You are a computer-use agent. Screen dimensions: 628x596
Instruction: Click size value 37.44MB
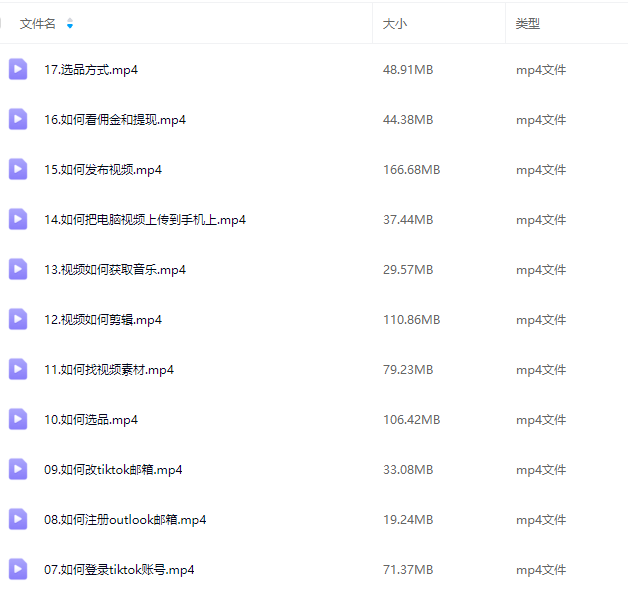coord(408,220)
